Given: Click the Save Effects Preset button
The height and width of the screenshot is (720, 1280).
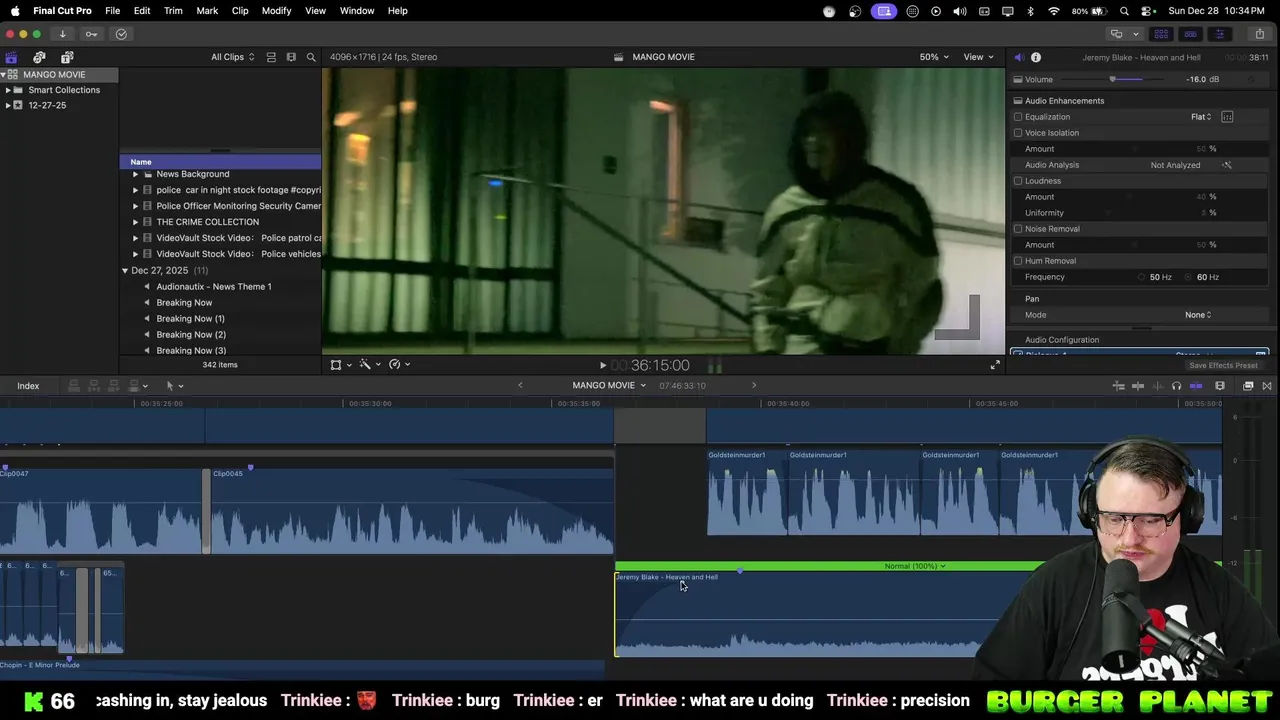Looking at the screenshot, I should [x=1223, y=365].
